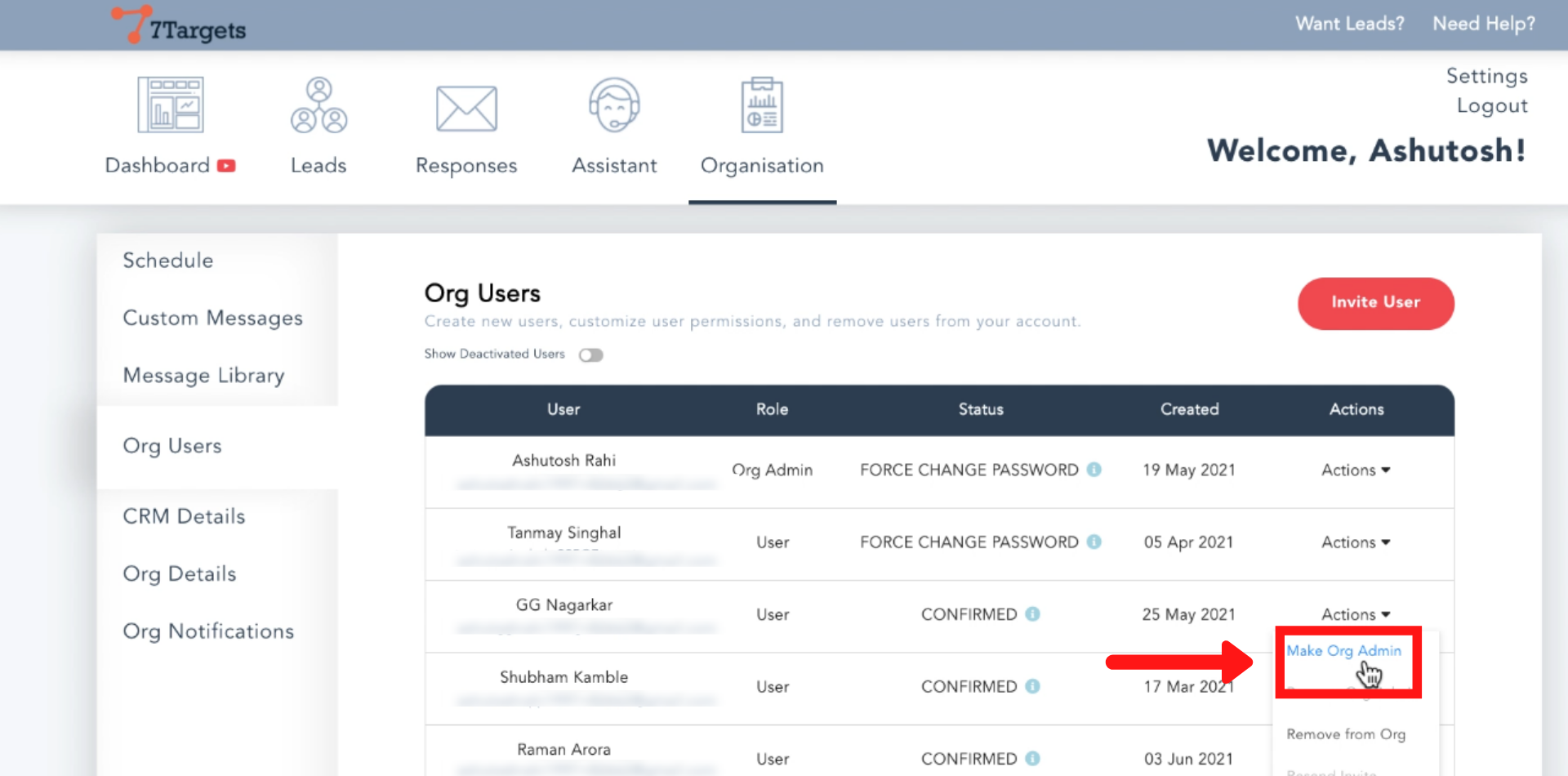Click info icon in GG Nagarkar status

click(1032, 614)
